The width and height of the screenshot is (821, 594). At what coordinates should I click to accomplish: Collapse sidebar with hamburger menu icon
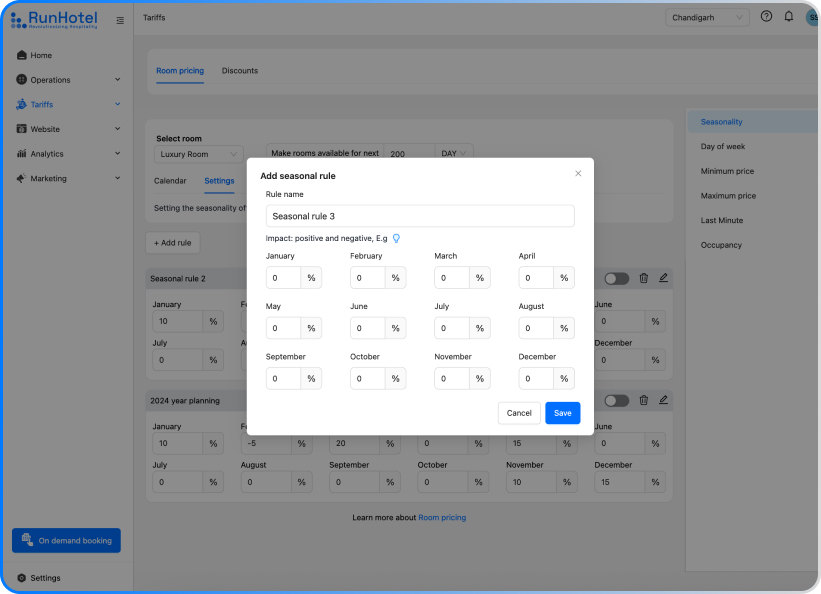coord(120,20)
